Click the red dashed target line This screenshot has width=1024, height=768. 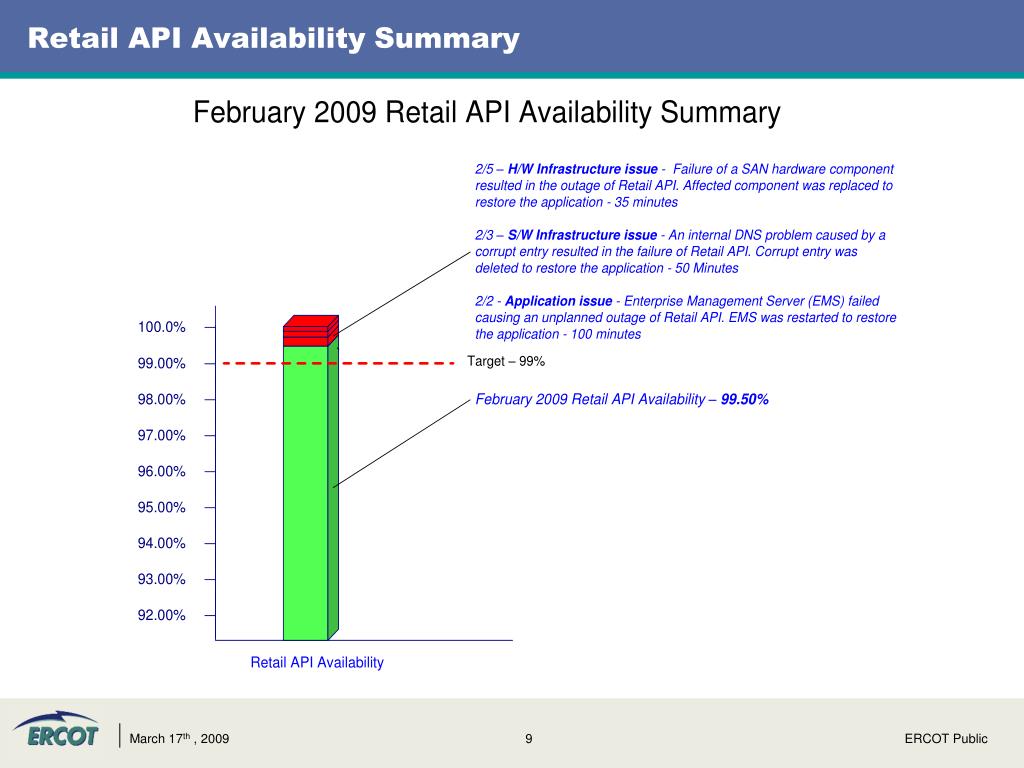[x=338, y=363]
